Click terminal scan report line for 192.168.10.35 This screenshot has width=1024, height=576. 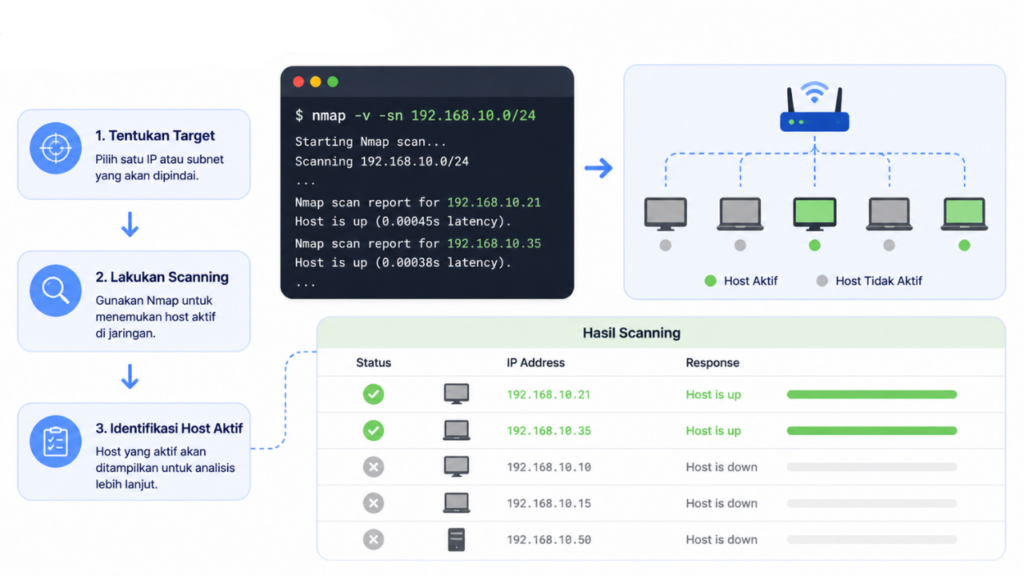tap(417, 244)
